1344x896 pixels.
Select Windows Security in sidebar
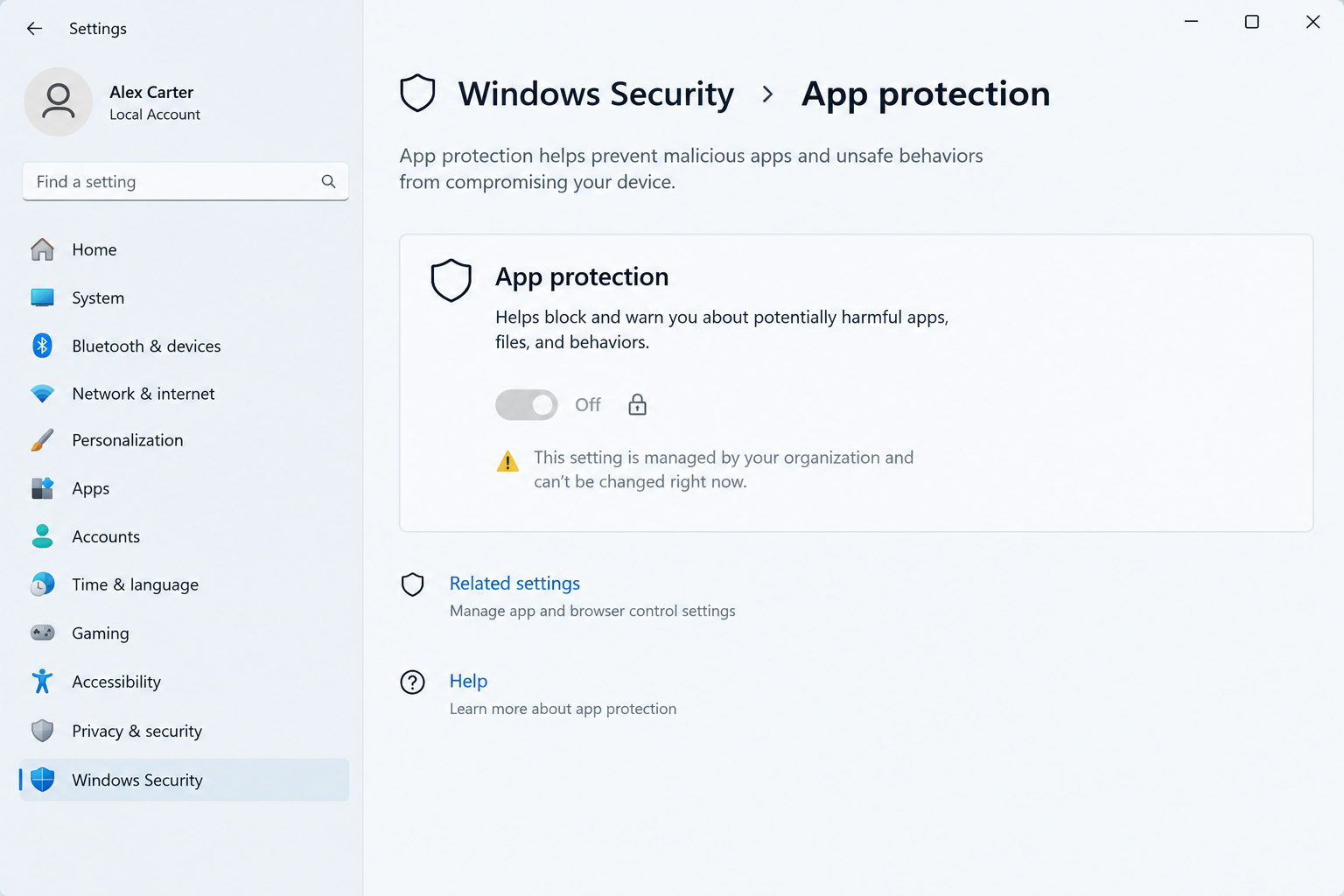pyautogui.click(x=185, y=780)
